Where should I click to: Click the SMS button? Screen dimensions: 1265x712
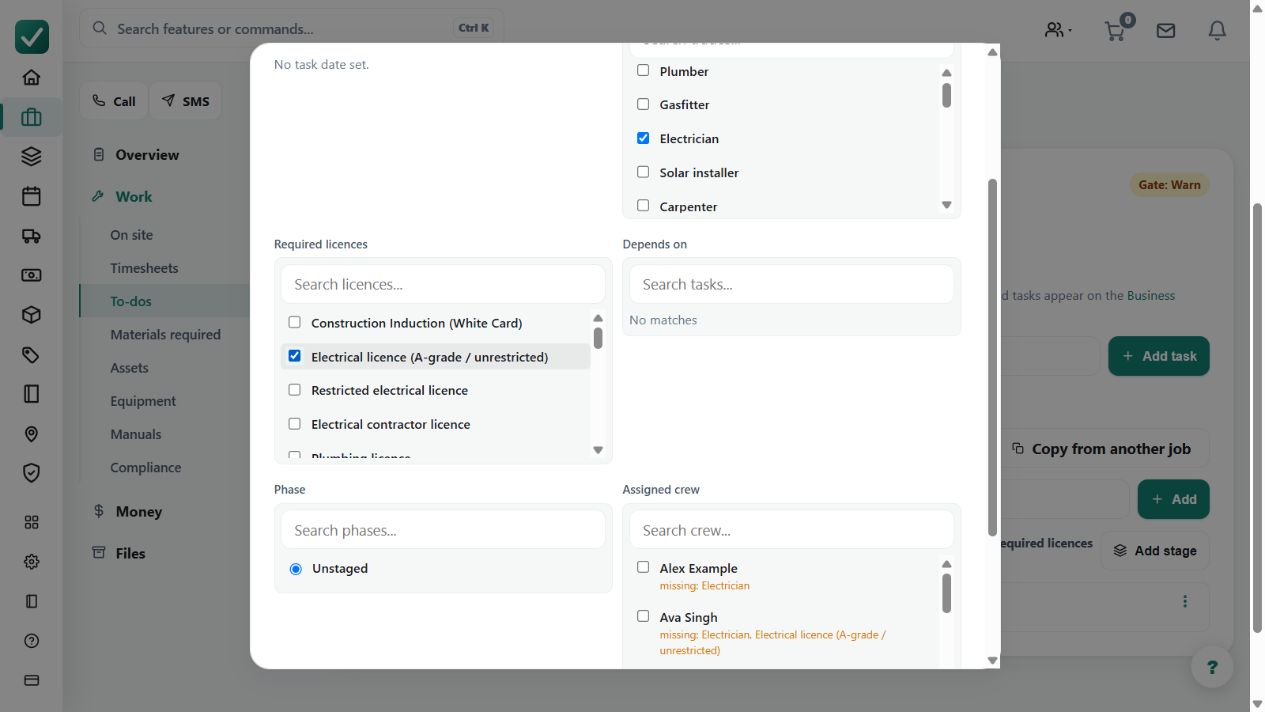pyautogui.click(x=186, y=101)
